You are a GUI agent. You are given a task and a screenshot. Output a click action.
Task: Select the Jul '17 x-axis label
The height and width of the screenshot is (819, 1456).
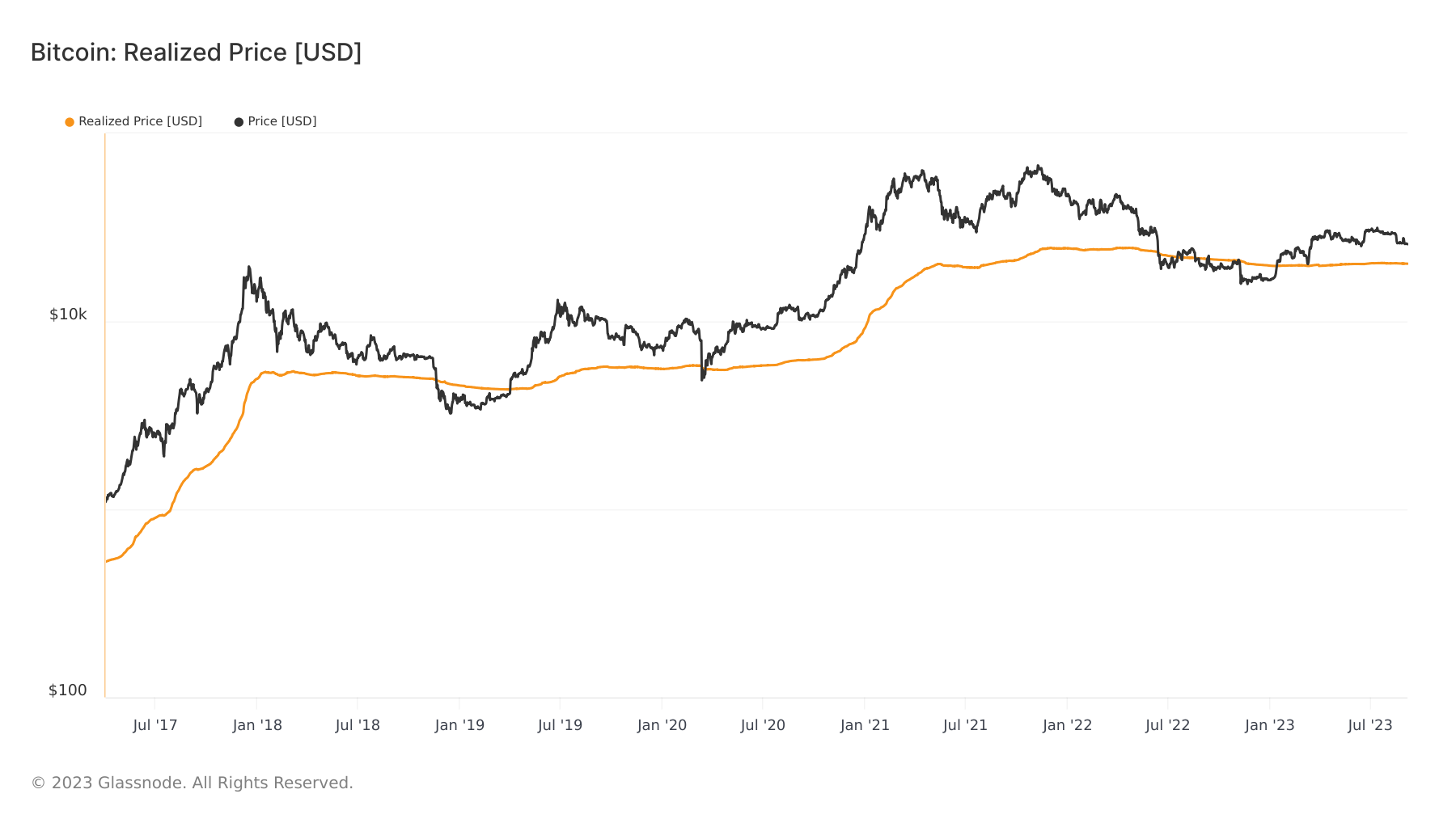[x=154, y=725]
